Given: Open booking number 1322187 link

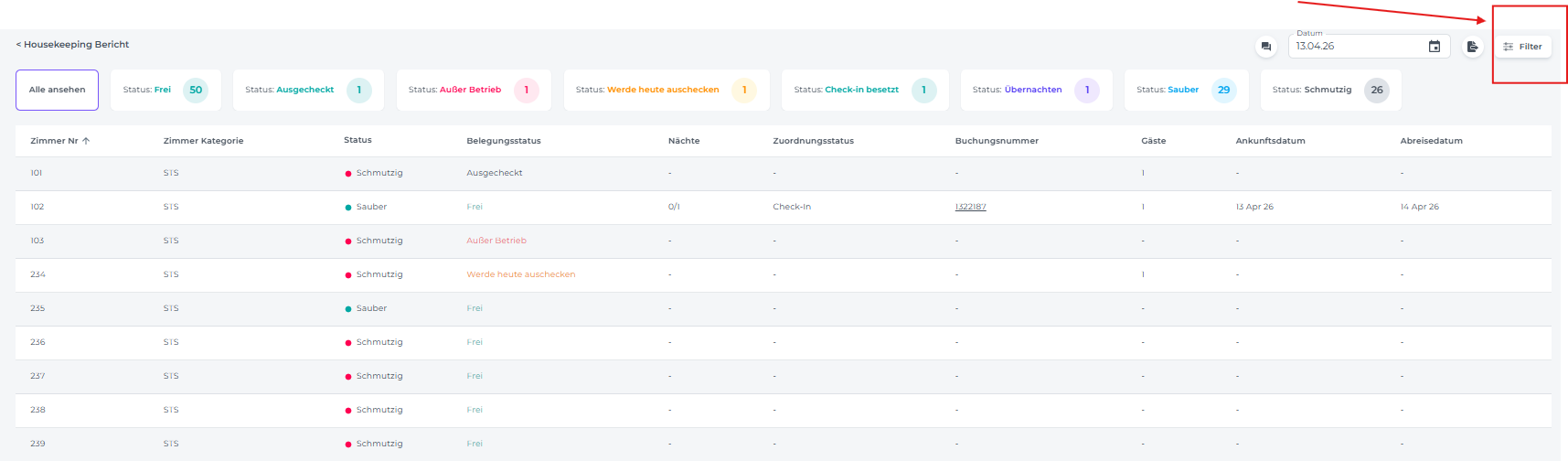Looking at the screenshot, I should [x=970, y=207].
